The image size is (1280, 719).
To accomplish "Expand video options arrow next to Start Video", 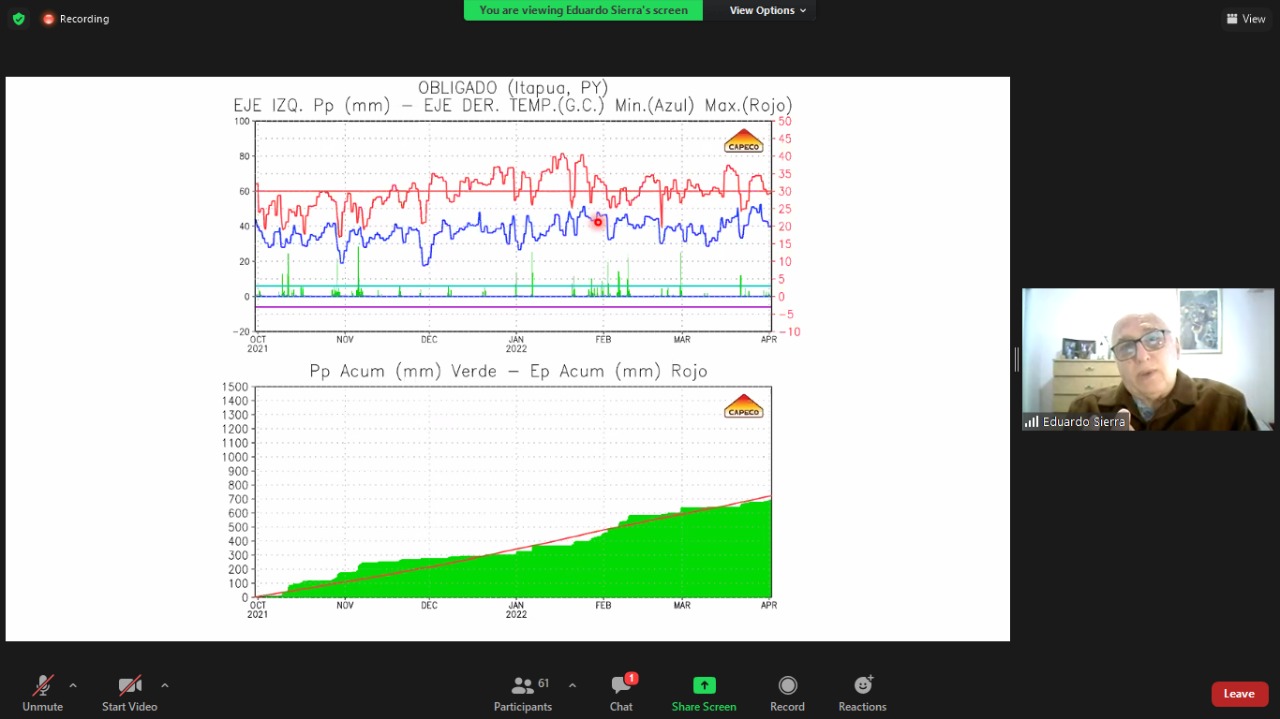I will (165, 685).
